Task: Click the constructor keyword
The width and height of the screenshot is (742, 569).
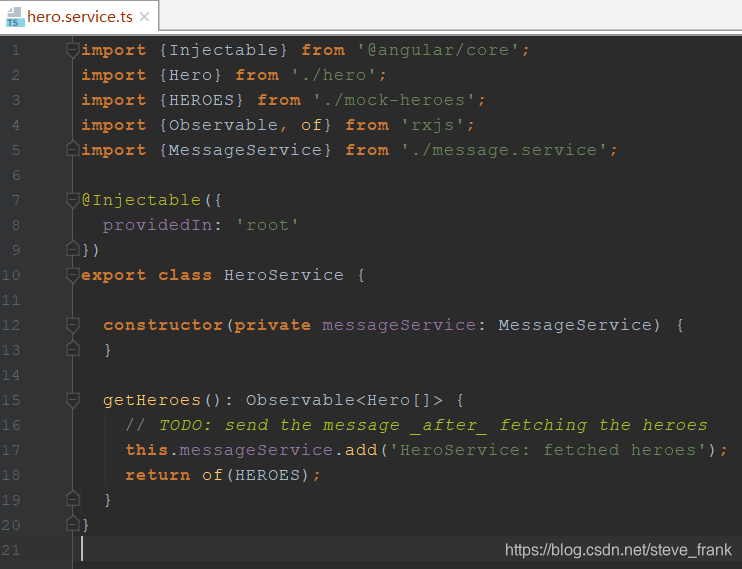Action: [163, 325]
